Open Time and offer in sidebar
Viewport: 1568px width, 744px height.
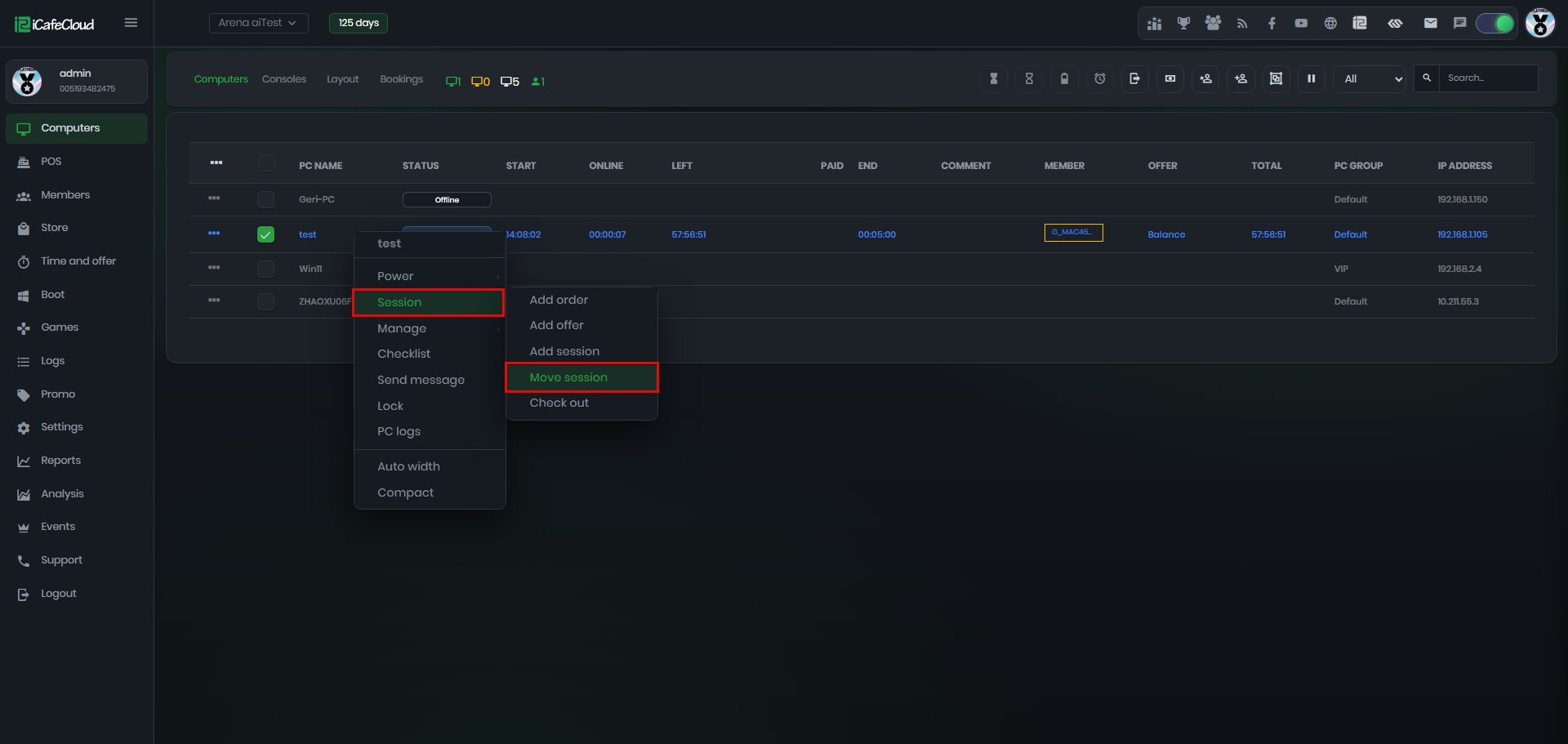(77, 261)
